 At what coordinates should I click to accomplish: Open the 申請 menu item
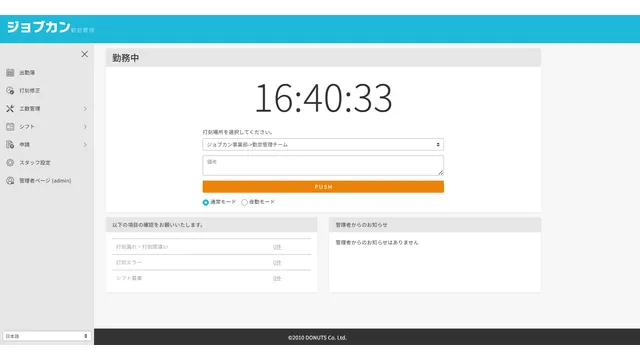point(24,144)
